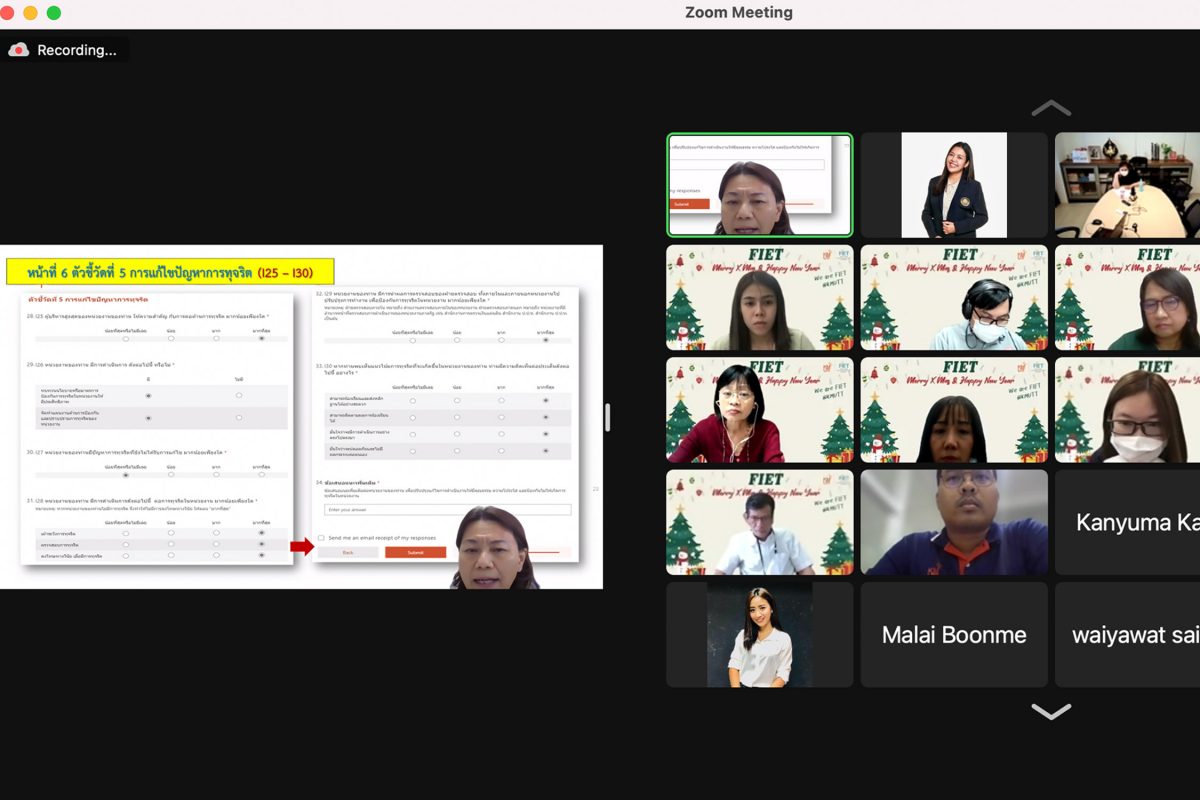1200x800 pixels.
Task: Make the Zoom Meeting window full screen
Action: (x=54, y=13)
